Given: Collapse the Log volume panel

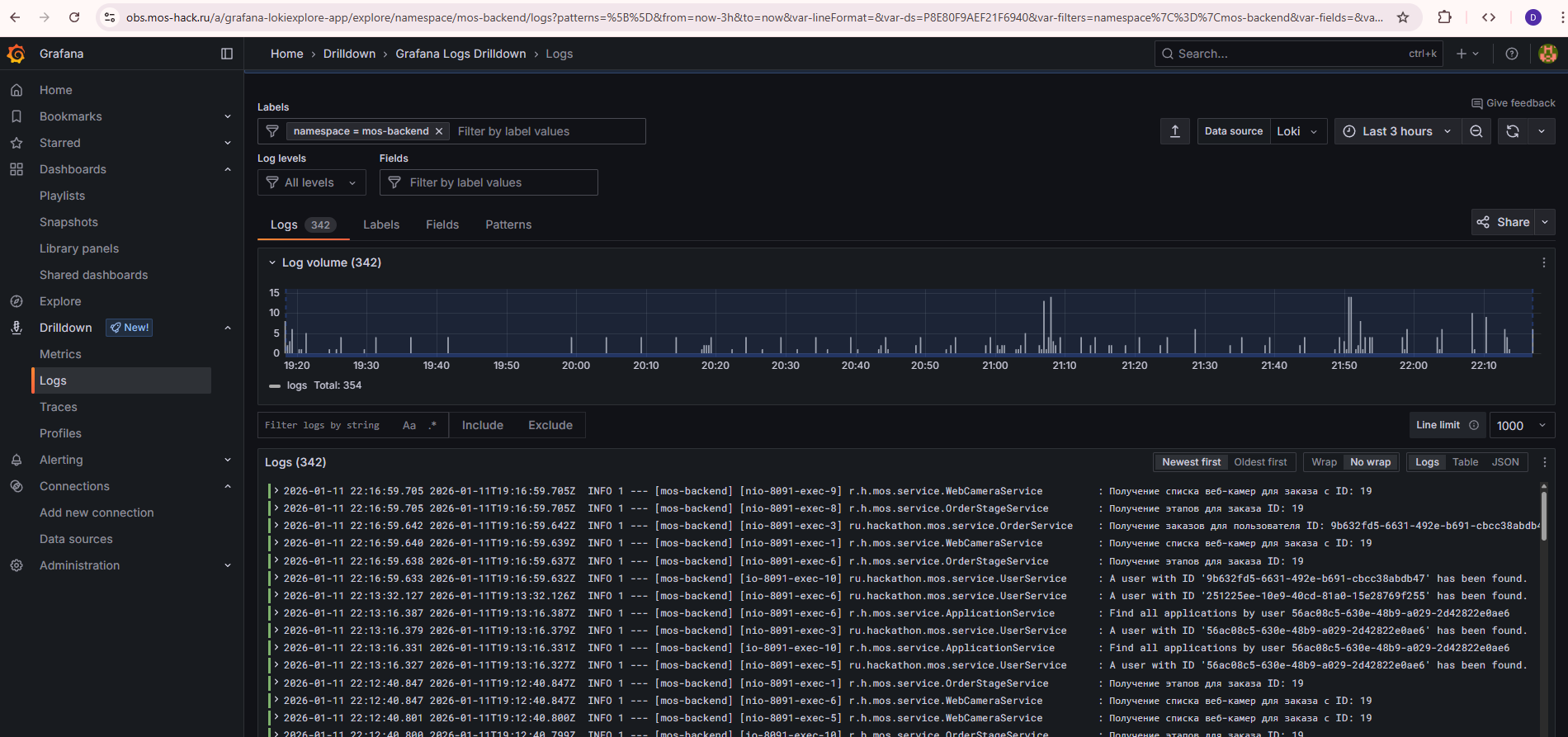Looking at the screenshot, I should 272,262.
